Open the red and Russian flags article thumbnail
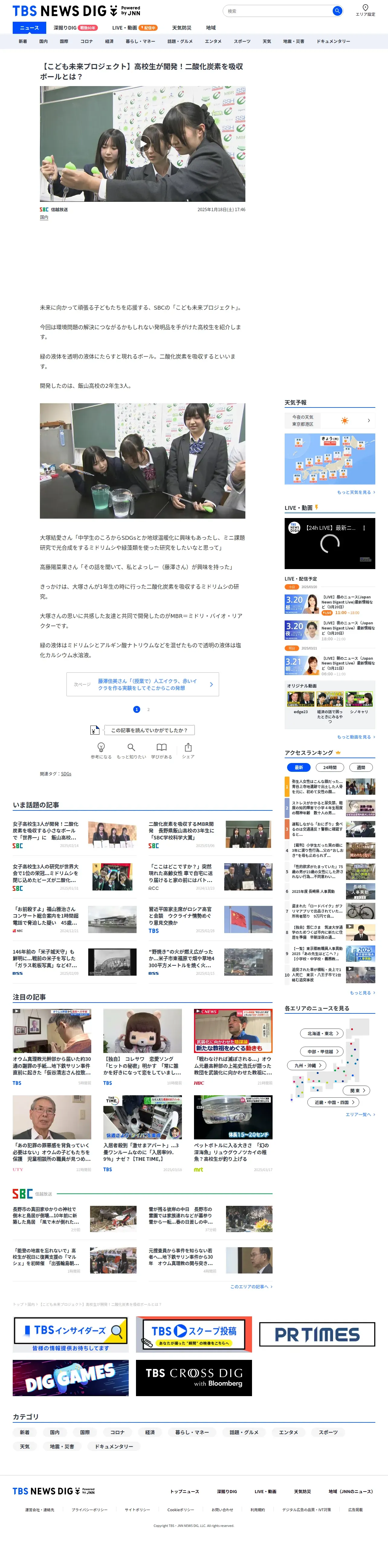Image resolution: width=388 pixels, height=1568 pixels. 248,919
